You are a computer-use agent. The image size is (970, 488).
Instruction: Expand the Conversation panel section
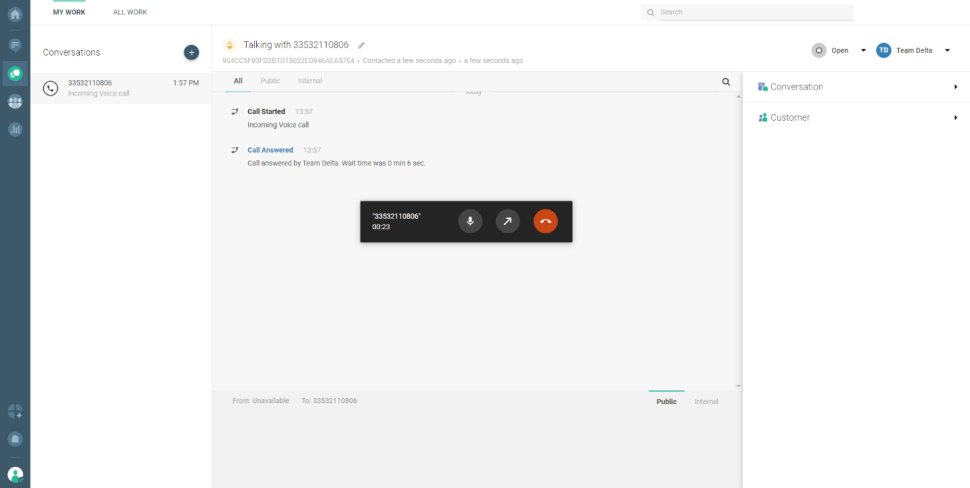click(x=857, y=87)
